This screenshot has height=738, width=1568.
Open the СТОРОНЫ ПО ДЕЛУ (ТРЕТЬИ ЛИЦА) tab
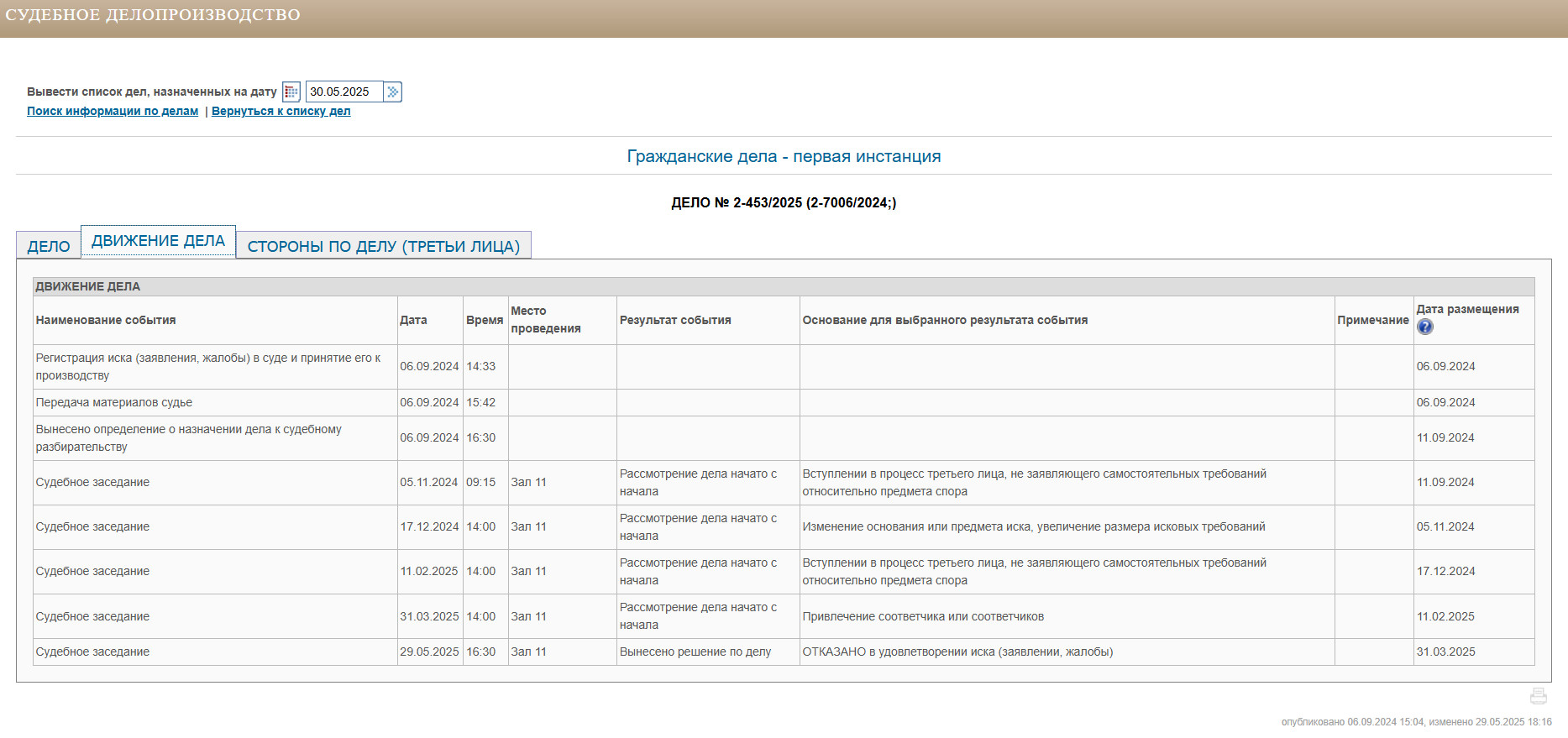point(384,246)
